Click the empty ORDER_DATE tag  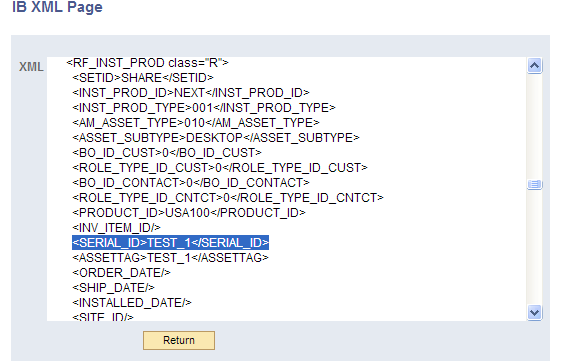click(x=121, y=273)
